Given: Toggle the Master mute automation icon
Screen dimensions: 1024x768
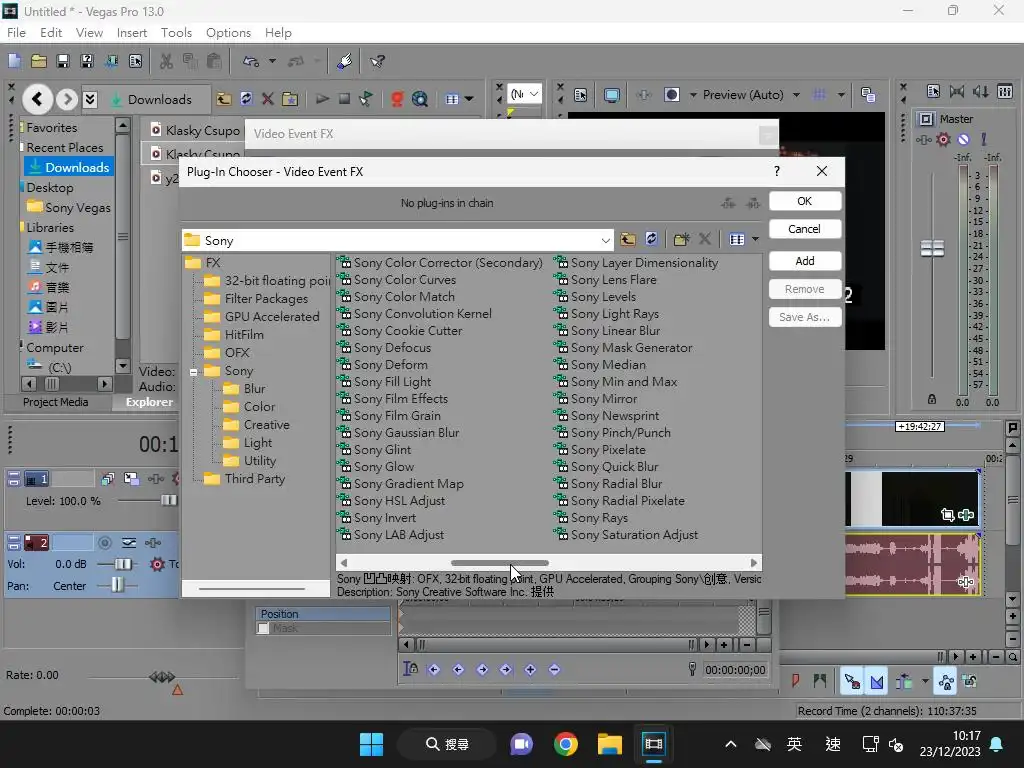Looking at the screenshot, I should pos(963,139).
